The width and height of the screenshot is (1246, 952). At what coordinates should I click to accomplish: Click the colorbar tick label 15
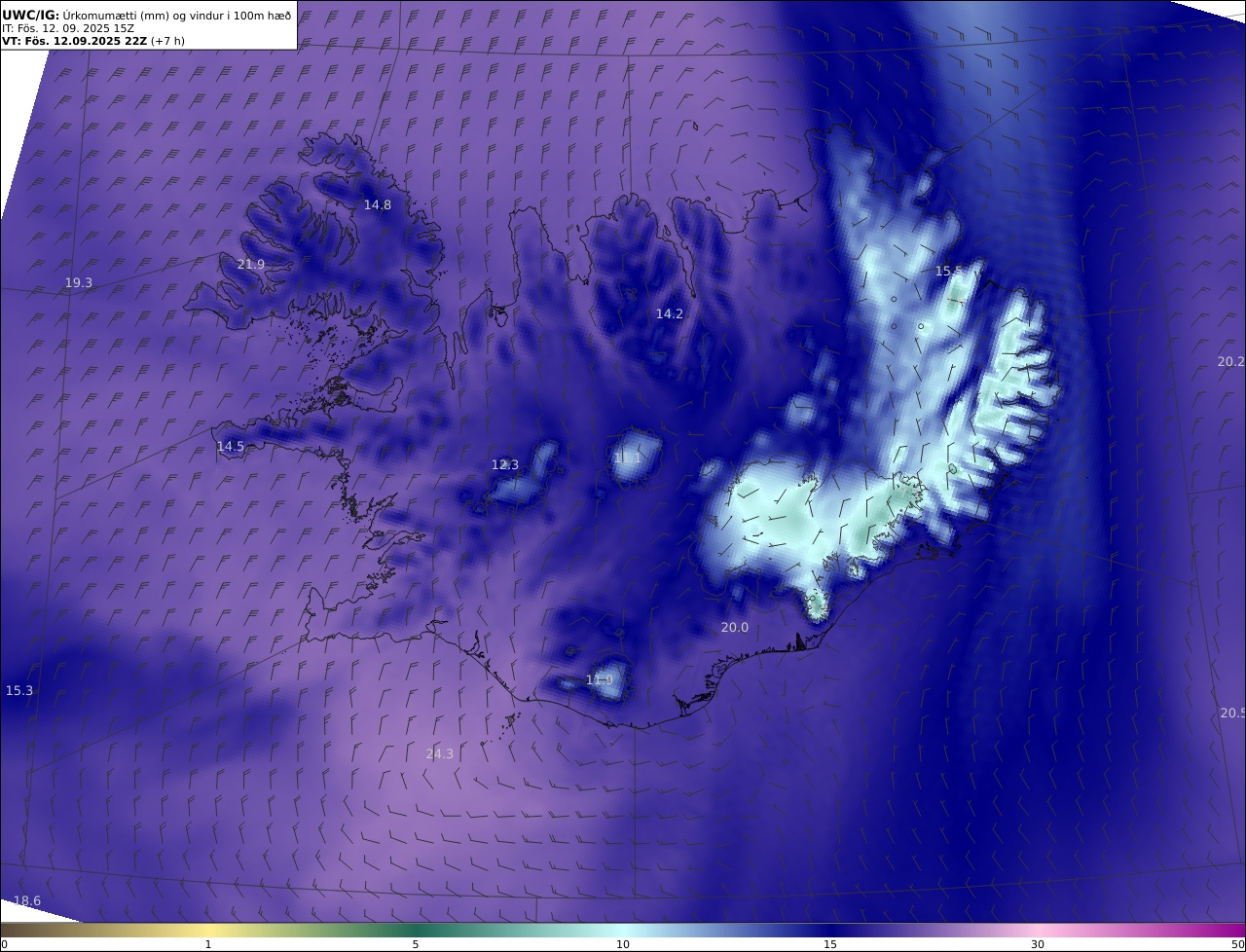click(x=830, y=944)
